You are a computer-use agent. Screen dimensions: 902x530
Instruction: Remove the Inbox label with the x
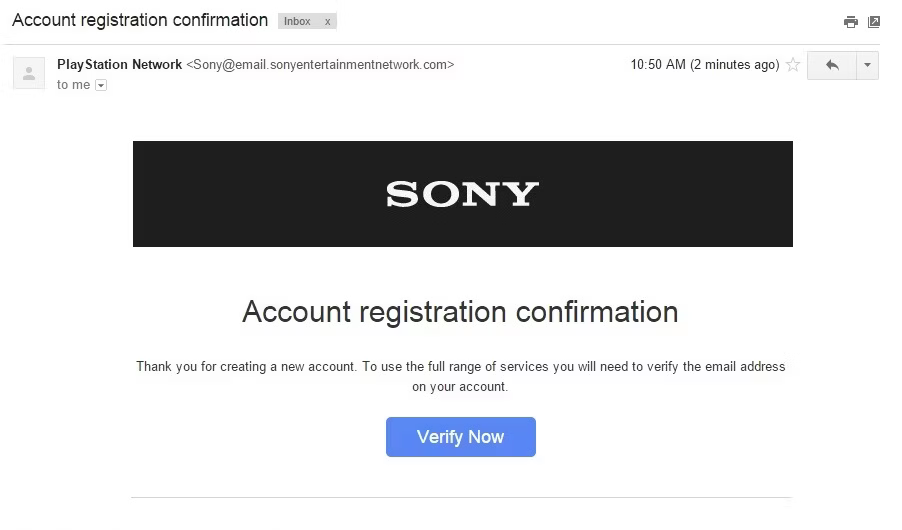click(327, 21)
